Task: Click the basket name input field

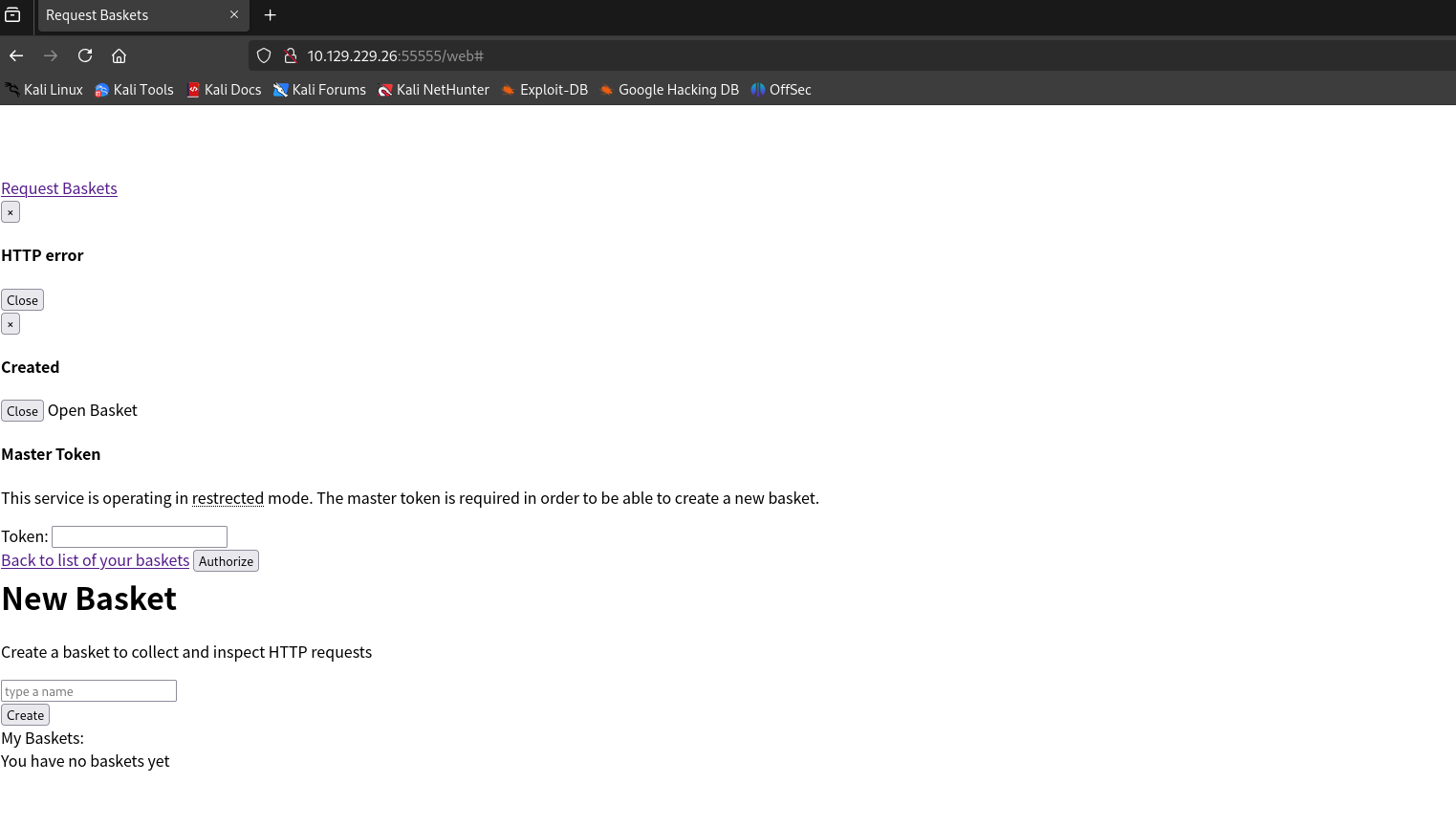Action: pos(89,691)
